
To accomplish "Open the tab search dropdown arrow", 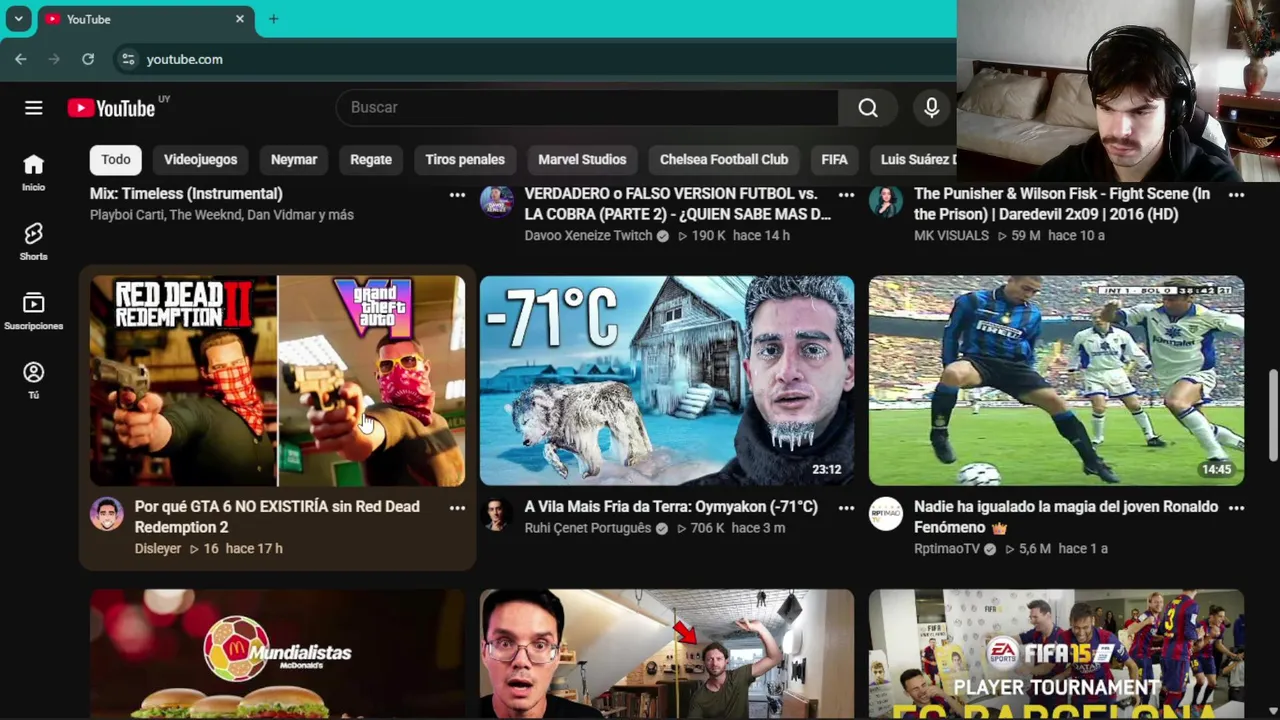I will (18, 19).
